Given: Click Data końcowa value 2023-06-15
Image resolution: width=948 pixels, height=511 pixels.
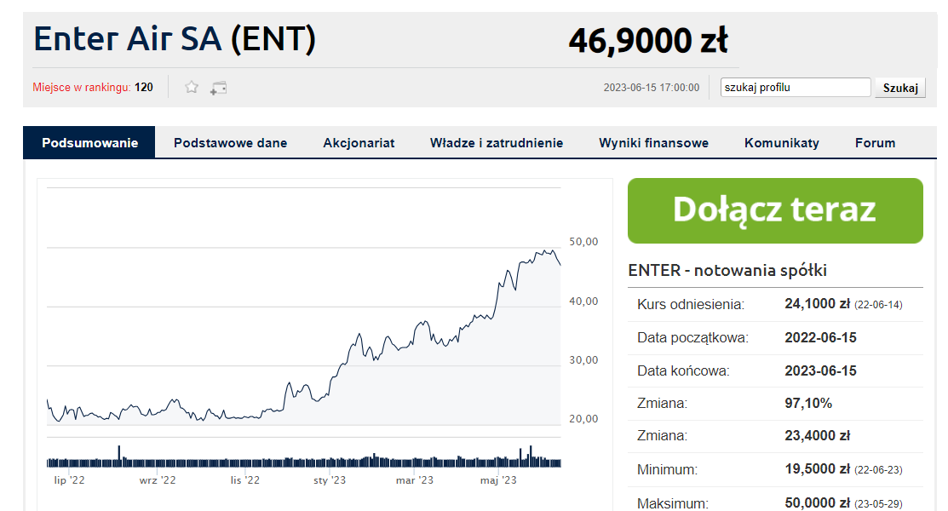Looking at the screenshot, I should (x=820, y=371).
